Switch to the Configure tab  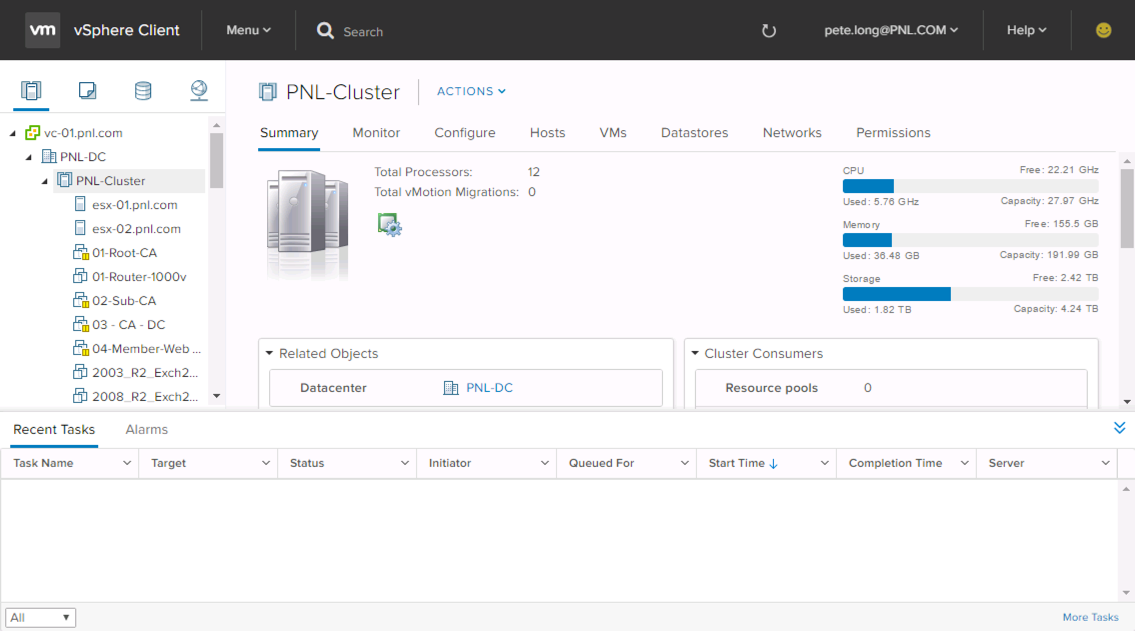[465, 133]
